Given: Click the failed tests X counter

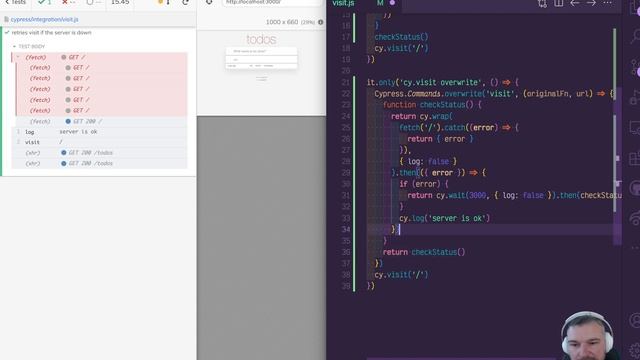Looking at the screenshot, I should [x=69, y=2].
